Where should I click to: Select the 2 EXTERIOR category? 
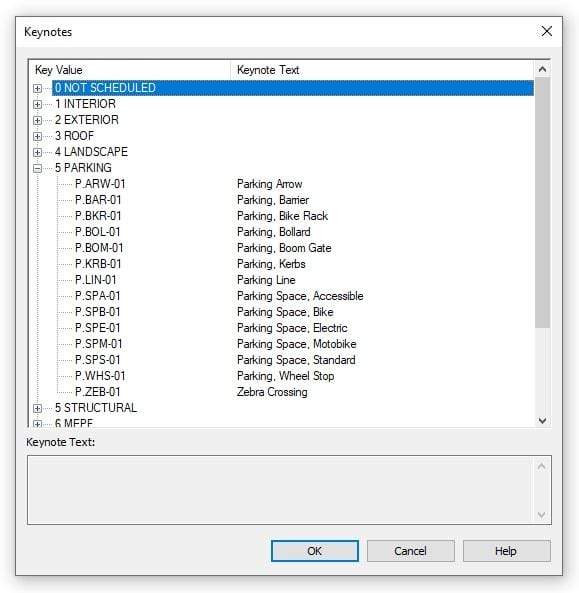click(x=87, y=120)
